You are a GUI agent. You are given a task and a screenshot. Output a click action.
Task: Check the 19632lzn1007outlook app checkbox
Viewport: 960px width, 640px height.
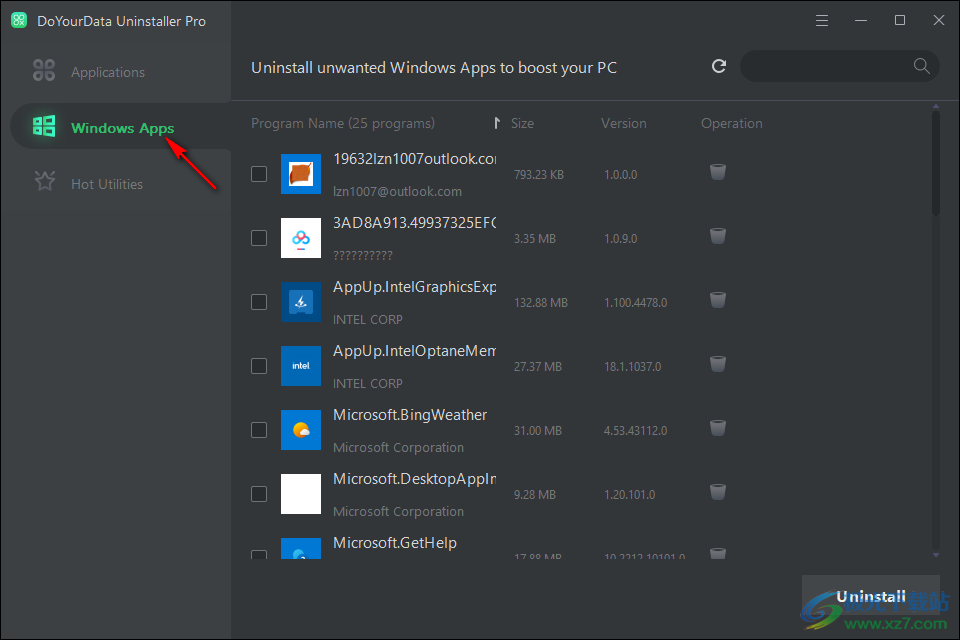coord(259,174)
